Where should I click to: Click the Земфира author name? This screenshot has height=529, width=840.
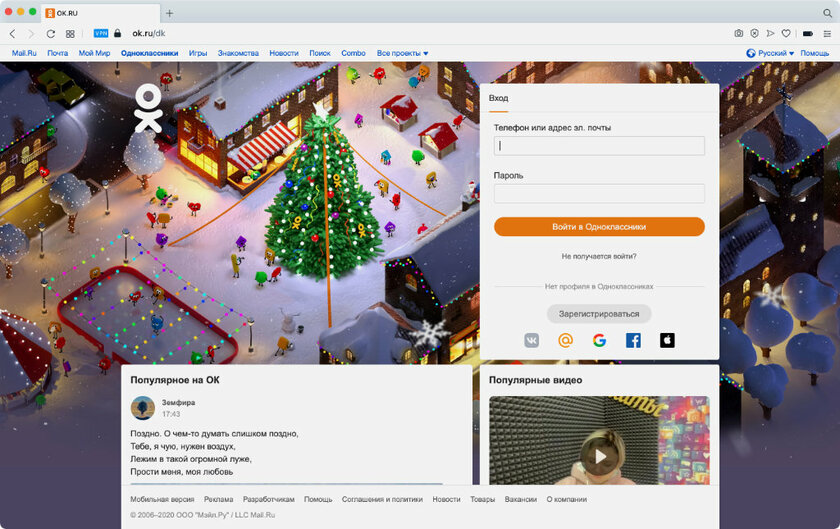178,403
